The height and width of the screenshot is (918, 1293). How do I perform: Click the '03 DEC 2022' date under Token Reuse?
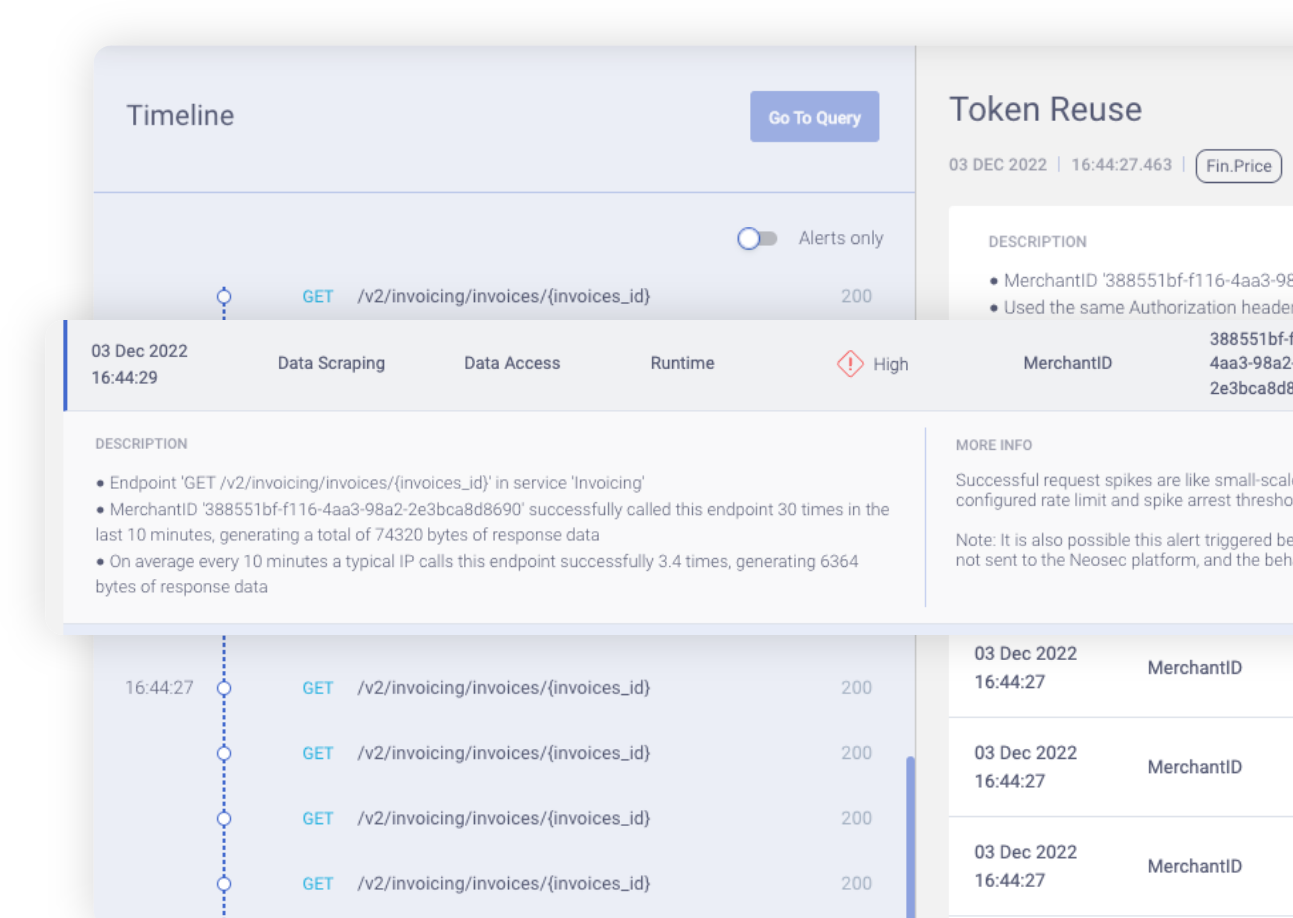coord(998,165)
